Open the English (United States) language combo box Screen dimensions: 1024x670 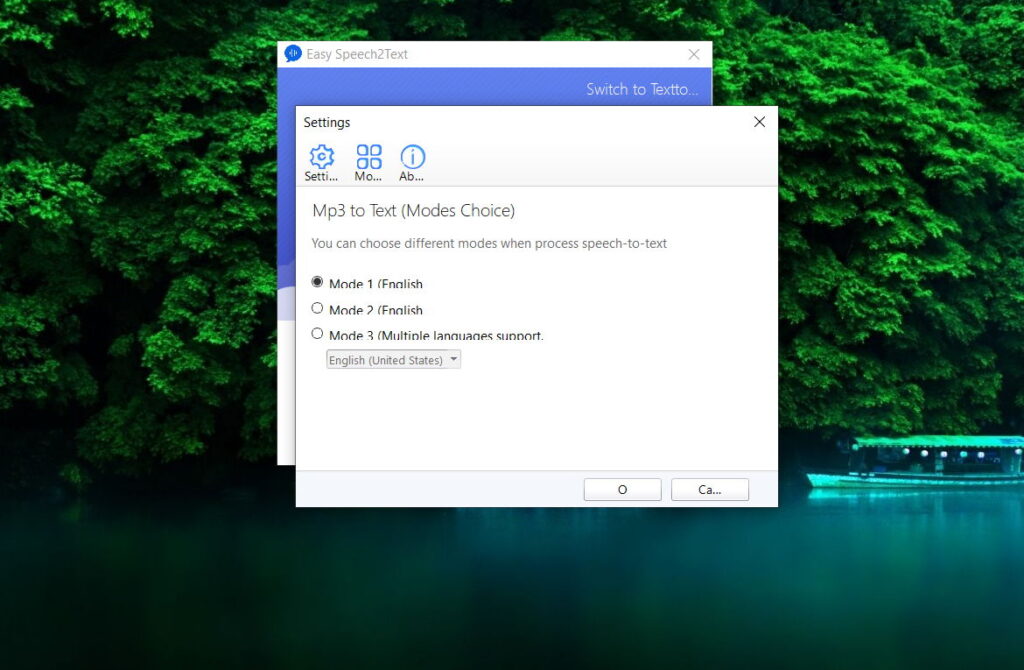coord(393,360)
